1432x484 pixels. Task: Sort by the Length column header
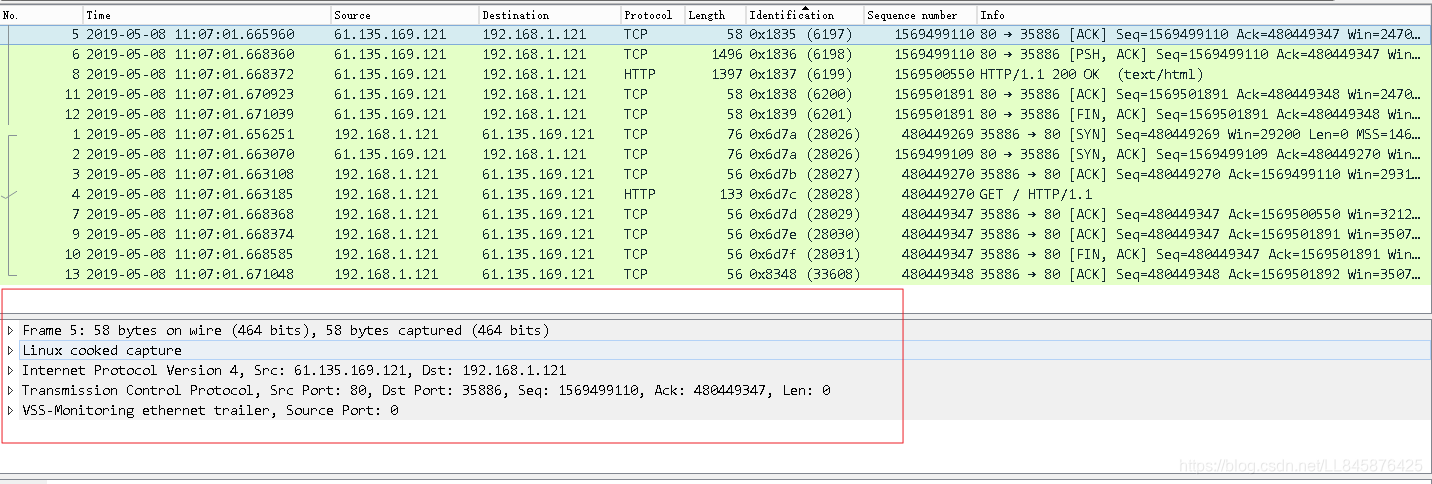715,15
